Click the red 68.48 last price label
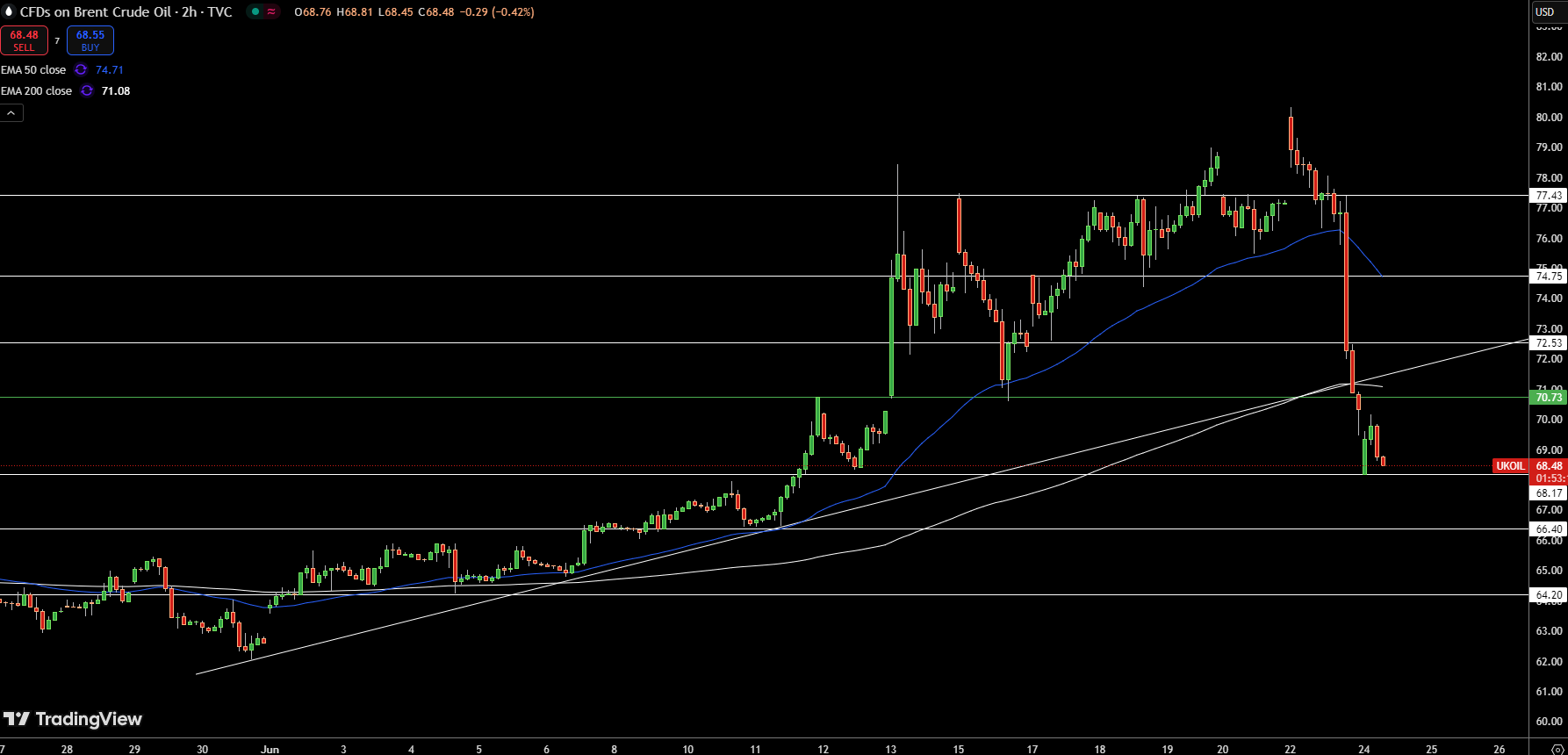This screenshot has width=1568, height=755. point(1549,466)
